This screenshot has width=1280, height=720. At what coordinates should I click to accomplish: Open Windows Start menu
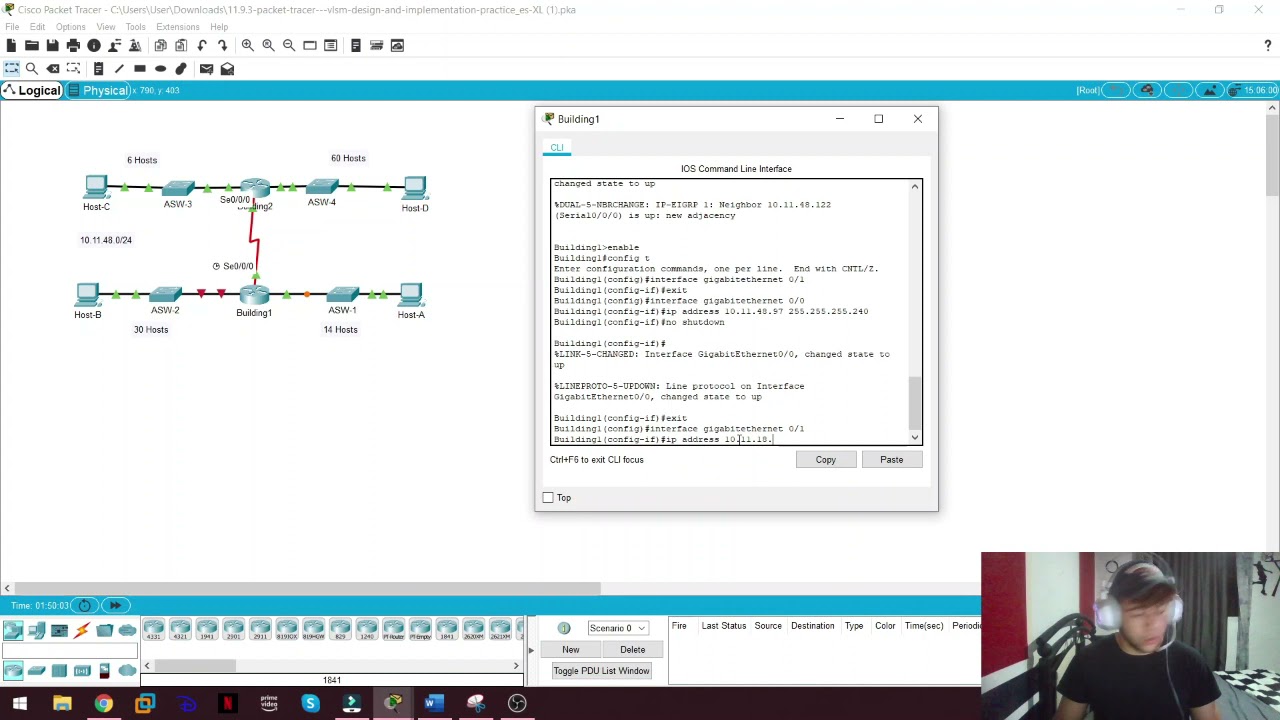[19, 704]
